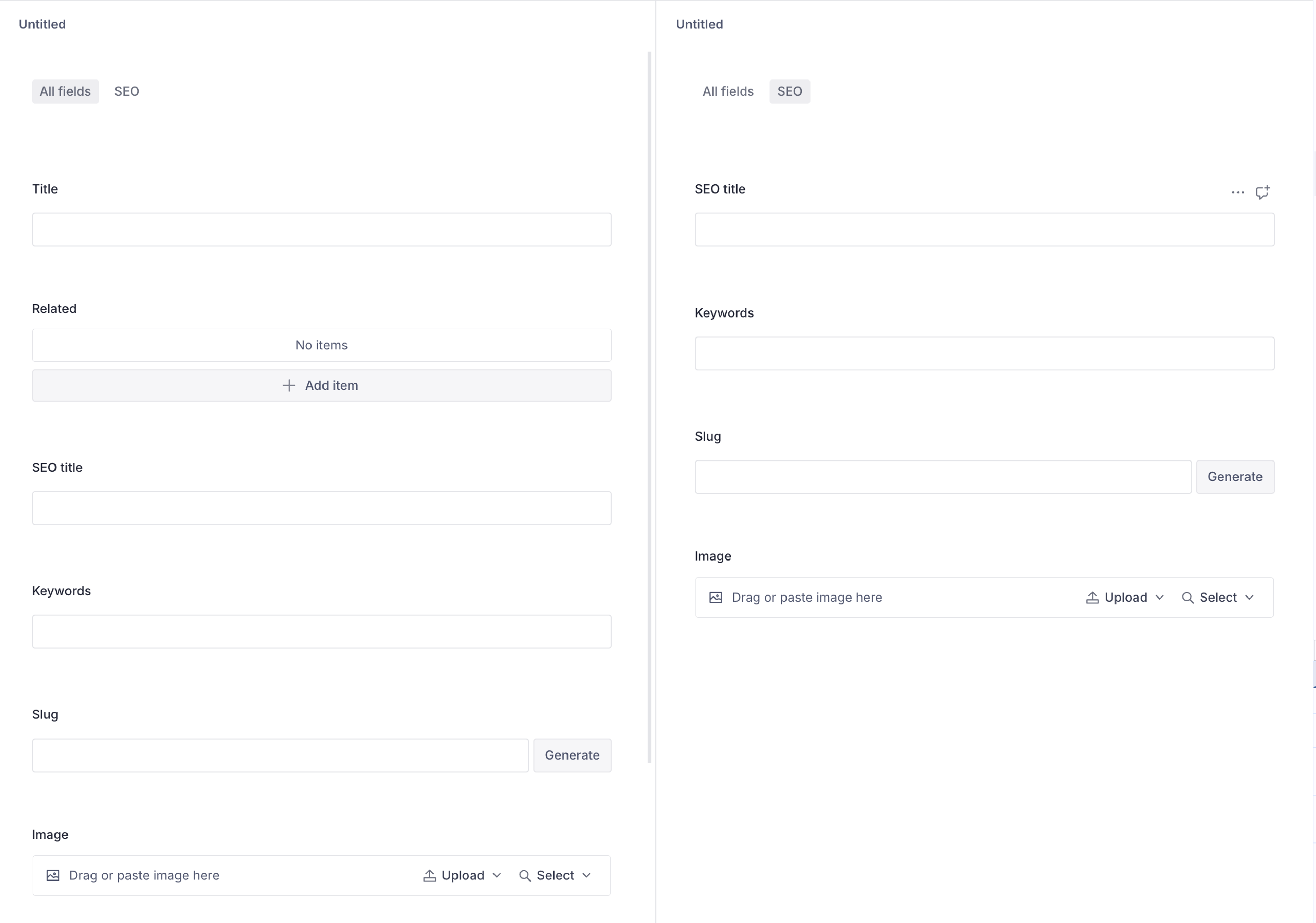
Task: Click 'Drag or paste image here' in left pane
Action: click(144, 875)
